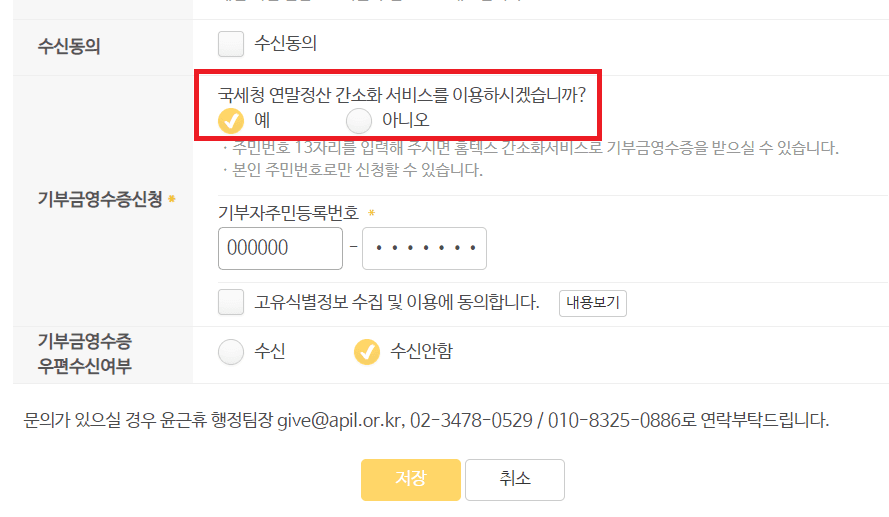
Task: Check the 고유식별정보 수집 및 이용 동의 checkbox
Action: pos(231,302)
